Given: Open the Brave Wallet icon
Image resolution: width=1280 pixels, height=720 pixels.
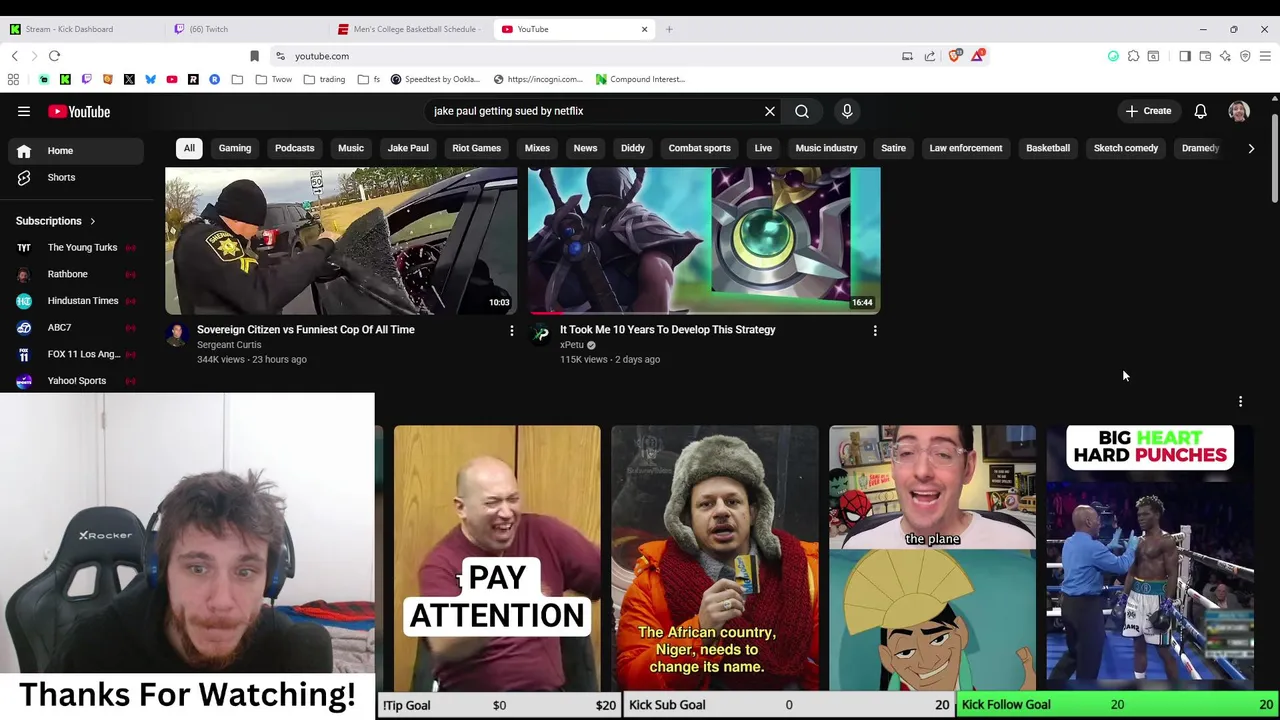Looking at the screenshot, I should pos(1205,56).
